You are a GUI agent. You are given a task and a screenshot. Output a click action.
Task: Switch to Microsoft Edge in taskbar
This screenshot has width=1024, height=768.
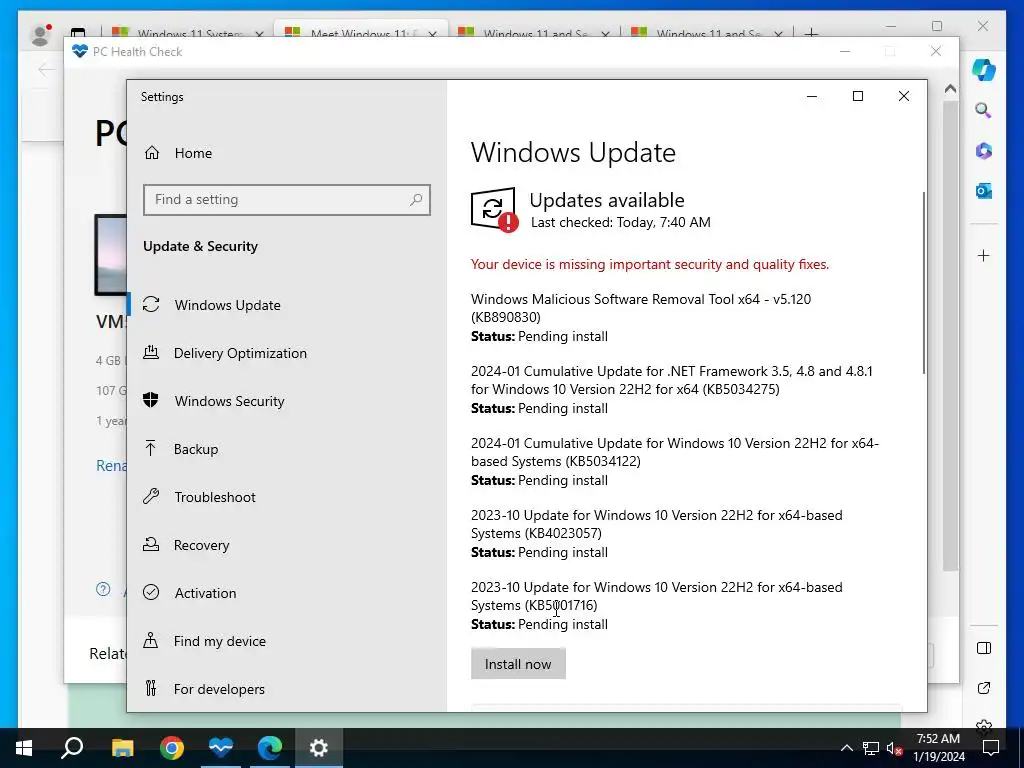[270, 748]
